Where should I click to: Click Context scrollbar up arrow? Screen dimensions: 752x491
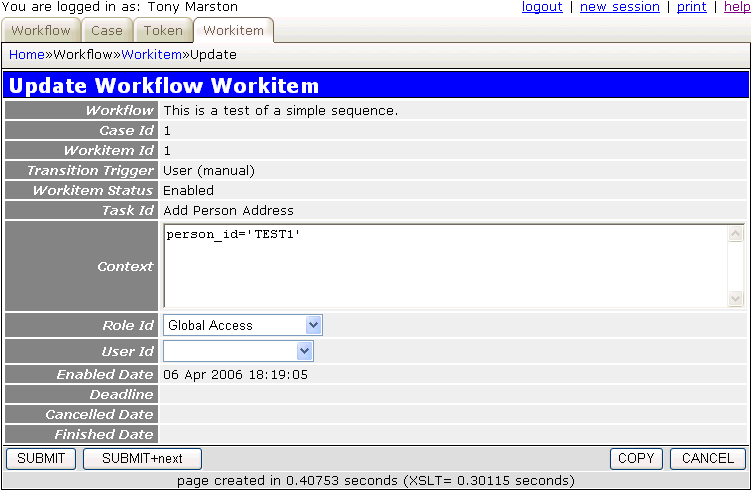point(736,234)
